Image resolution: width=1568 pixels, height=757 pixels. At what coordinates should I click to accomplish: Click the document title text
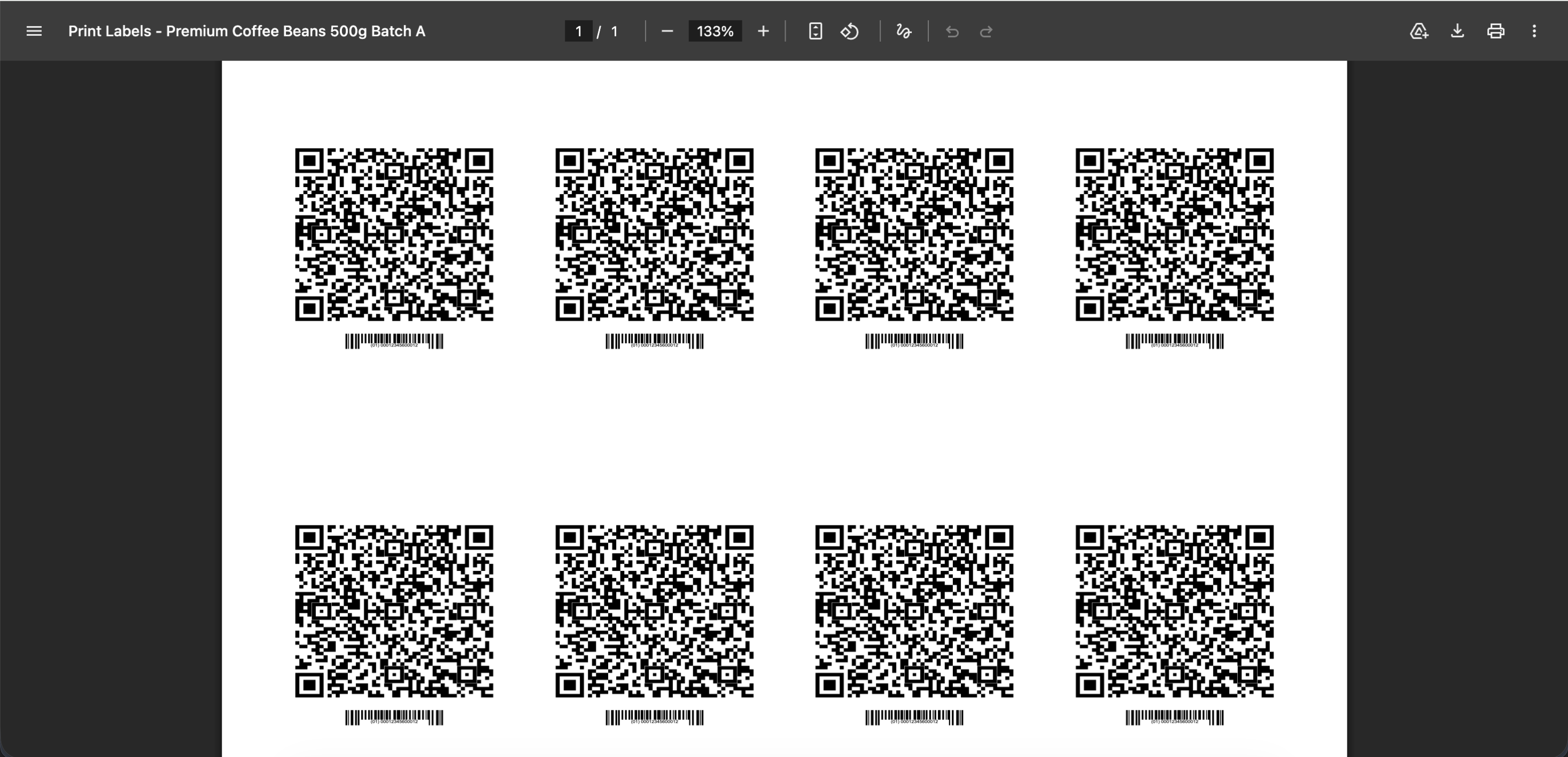click(x=246, y=31)
